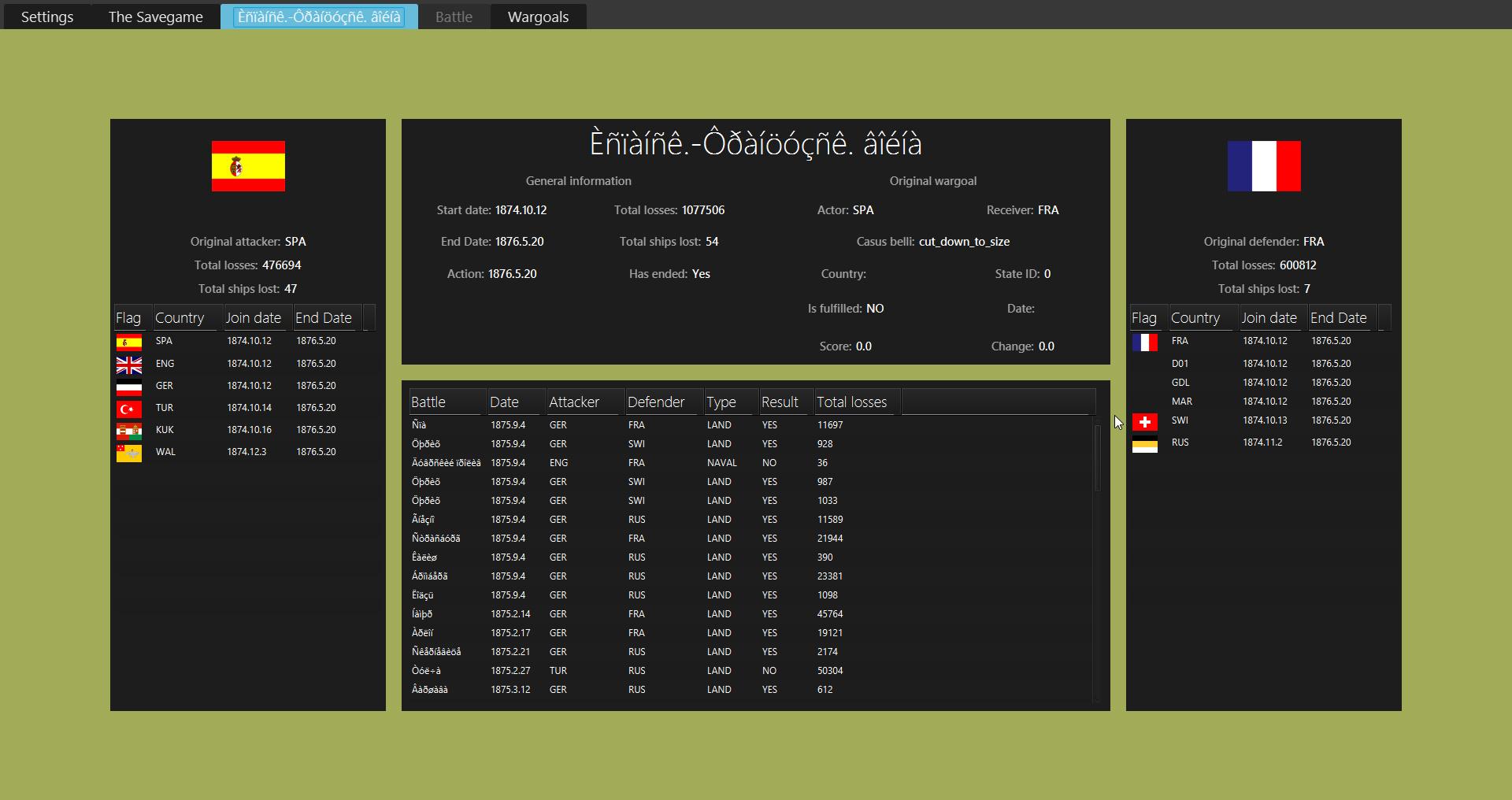Screen dimensions: 1512x800
Task: Click the TUR flag in attackers list
Action: click(129, 409)
